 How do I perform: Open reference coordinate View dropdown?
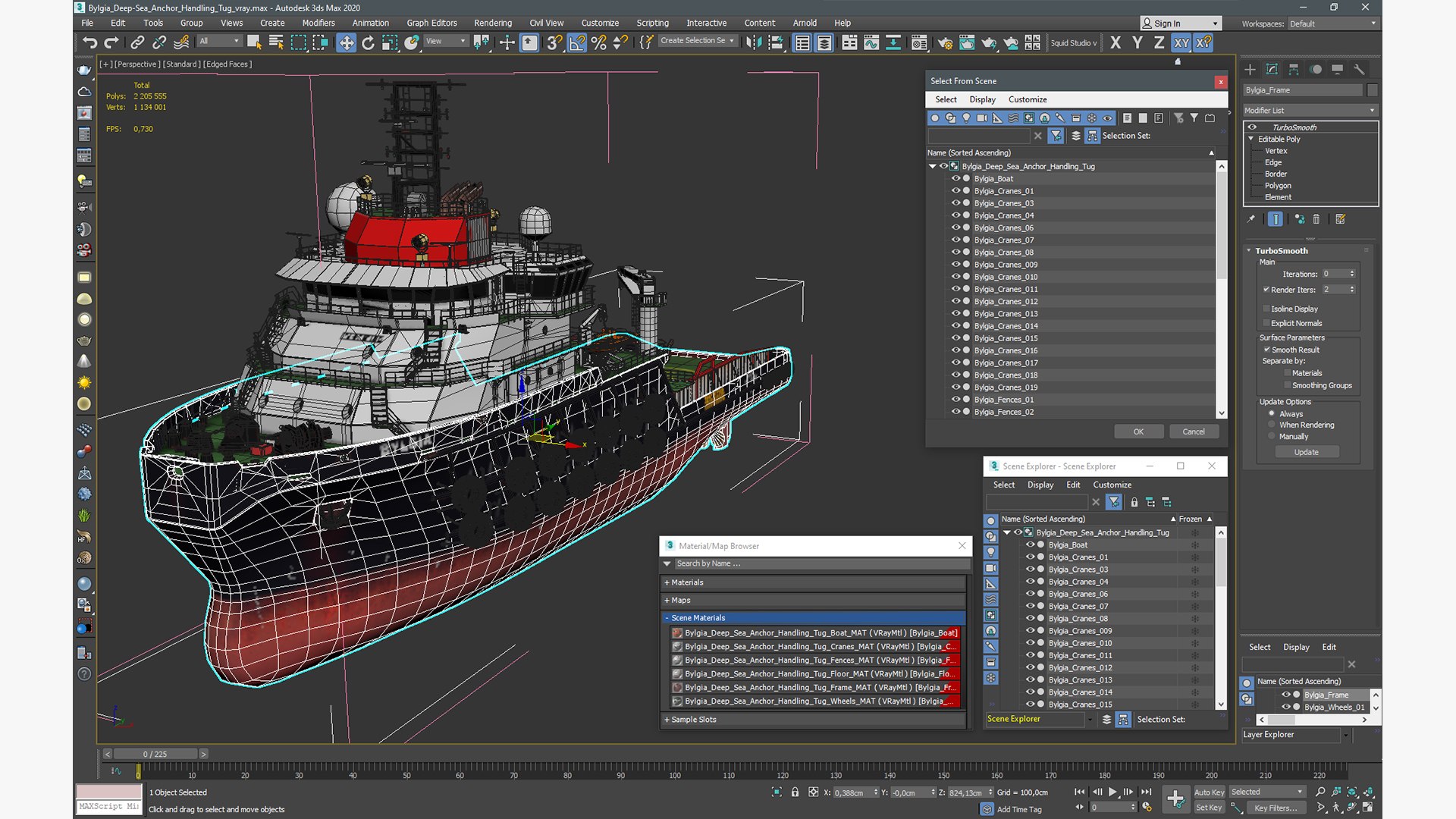click(x=446, y=41)
